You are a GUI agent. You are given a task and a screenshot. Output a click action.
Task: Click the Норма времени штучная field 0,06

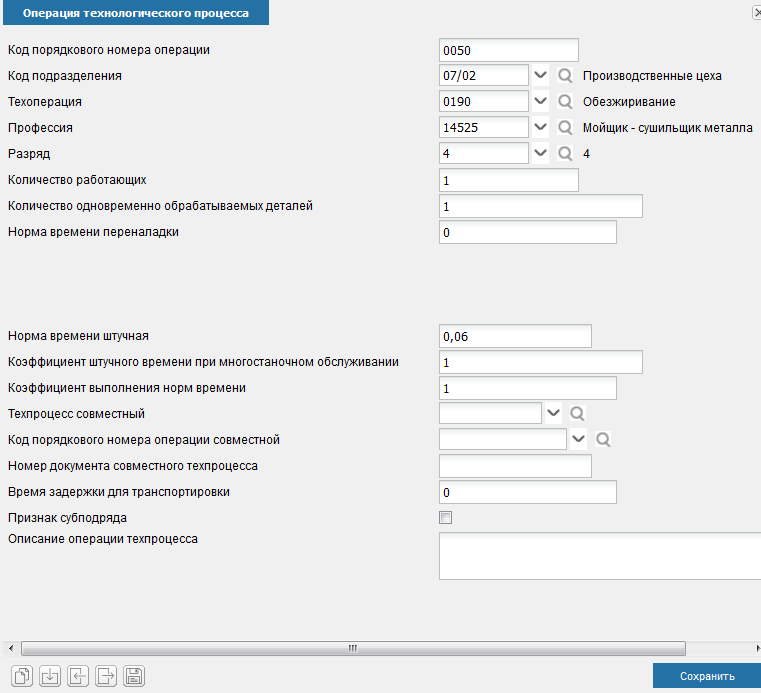coord(515,336)
